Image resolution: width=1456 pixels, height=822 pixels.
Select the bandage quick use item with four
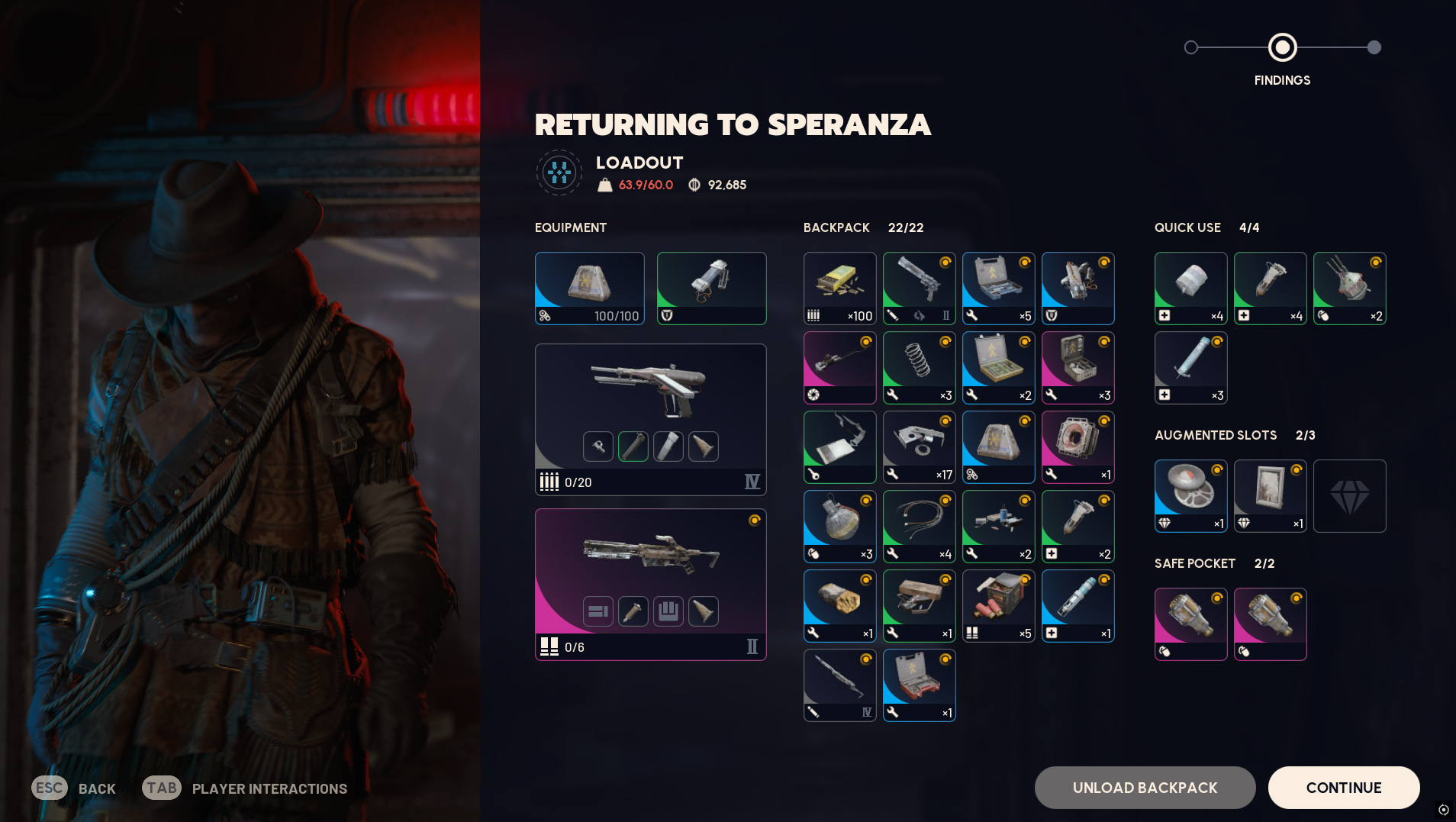[x=1190, y=289]
